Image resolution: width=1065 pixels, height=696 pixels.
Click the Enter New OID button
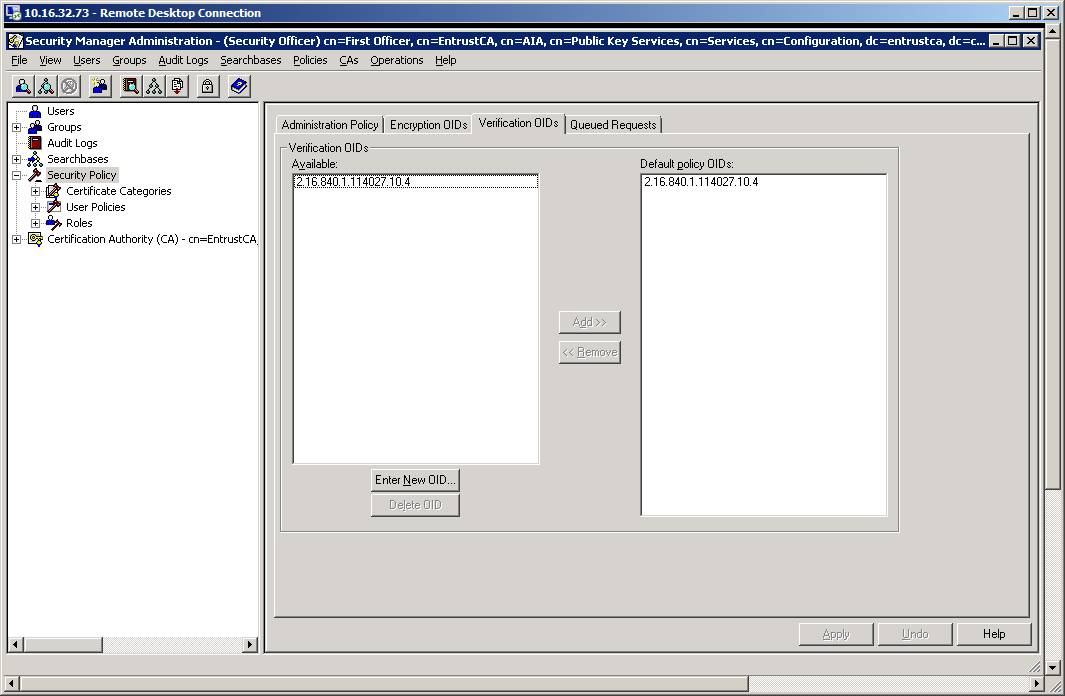tap(414, 480)
